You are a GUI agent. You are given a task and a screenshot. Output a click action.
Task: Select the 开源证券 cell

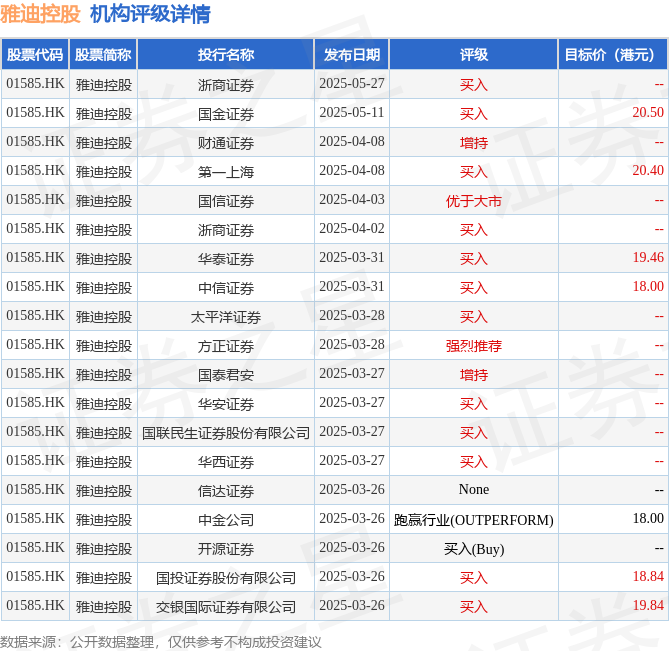coord(226,549)
